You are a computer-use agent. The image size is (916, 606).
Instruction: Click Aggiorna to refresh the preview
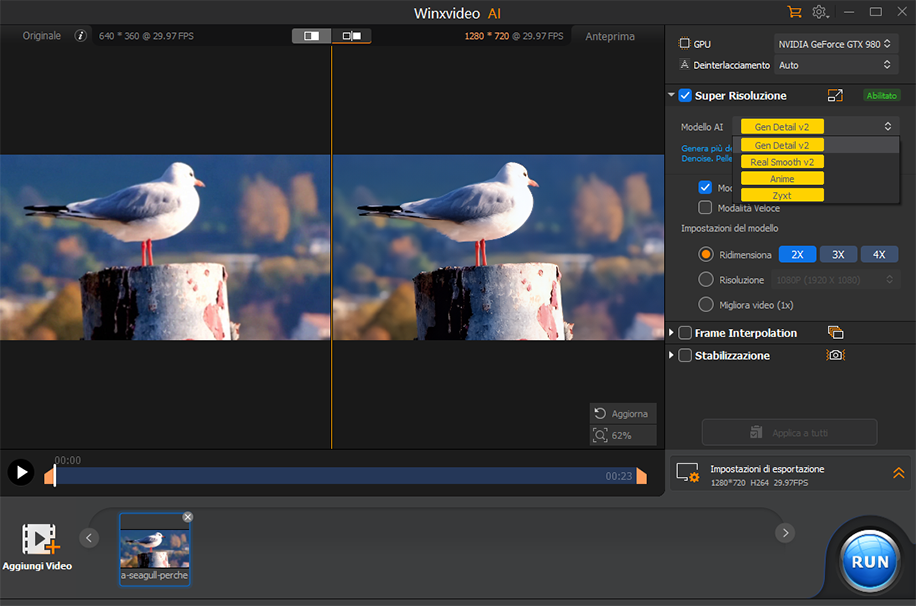623,414
